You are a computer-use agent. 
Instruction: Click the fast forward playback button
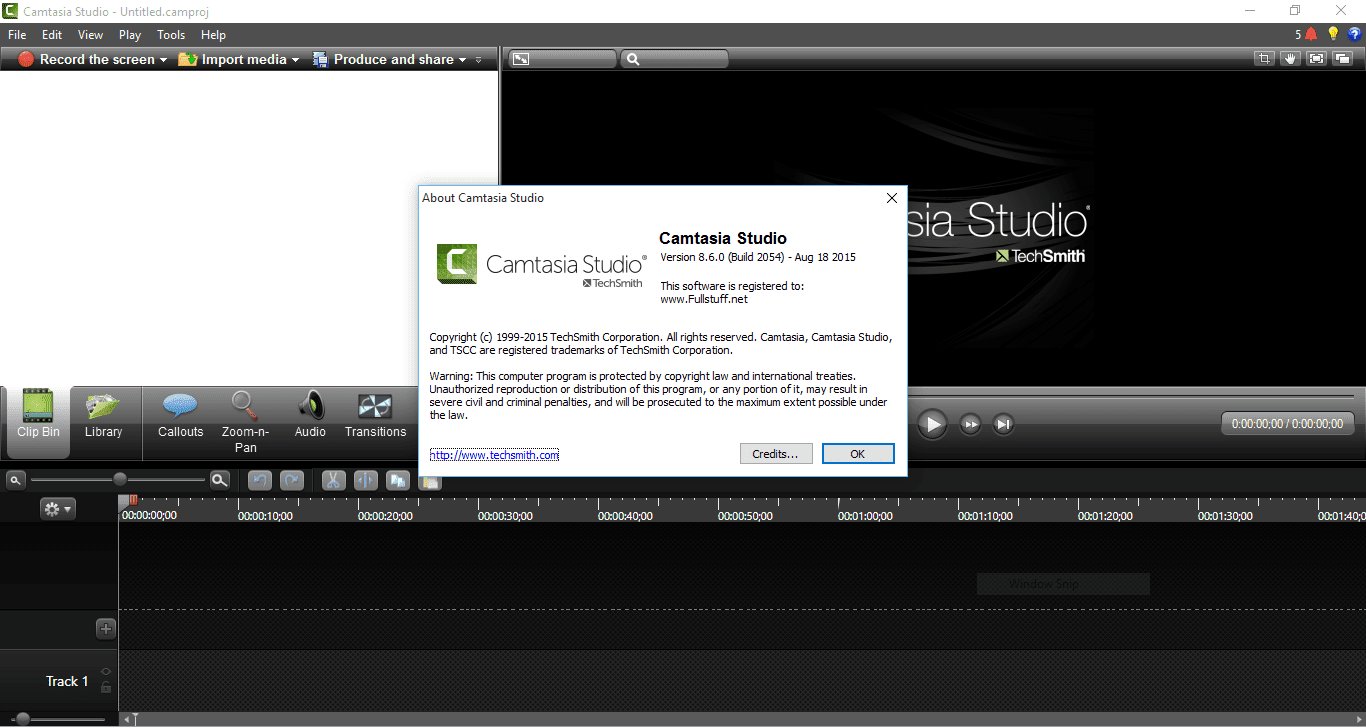click(970, 424)
